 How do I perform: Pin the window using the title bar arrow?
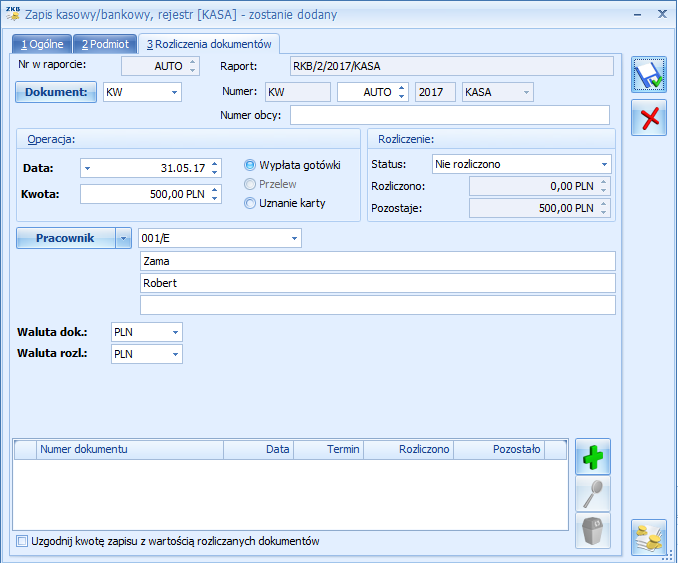tap(635, 15)
